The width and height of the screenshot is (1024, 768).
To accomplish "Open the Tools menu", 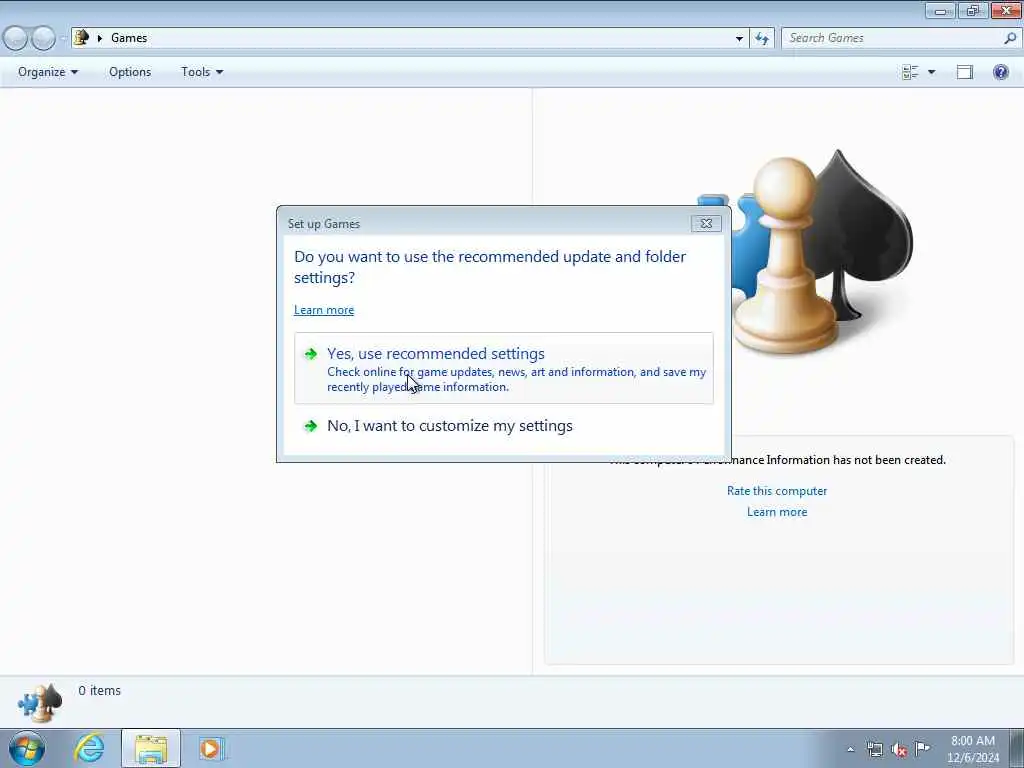I will 202,72.
